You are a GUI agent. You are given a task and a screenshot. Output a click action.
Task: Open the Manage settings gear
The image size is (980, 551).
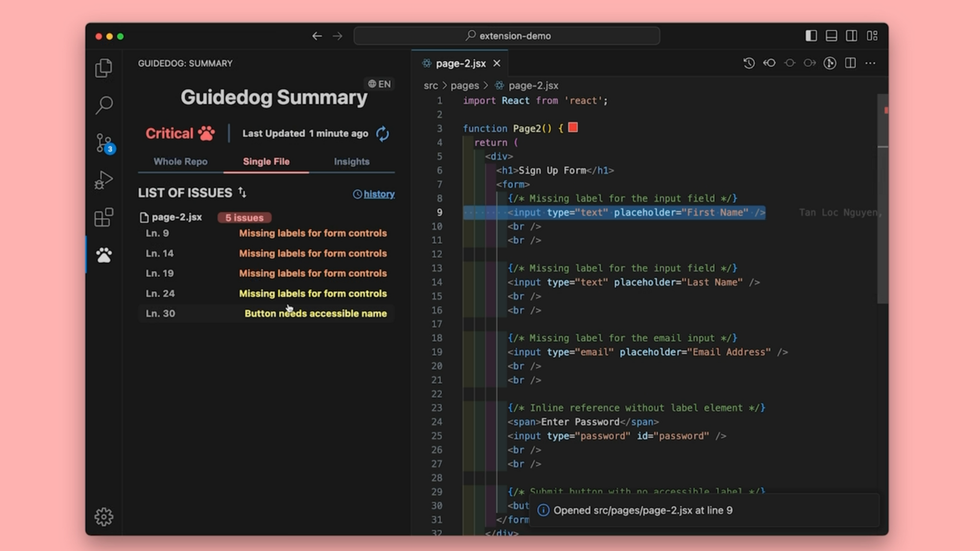[104, 517]
